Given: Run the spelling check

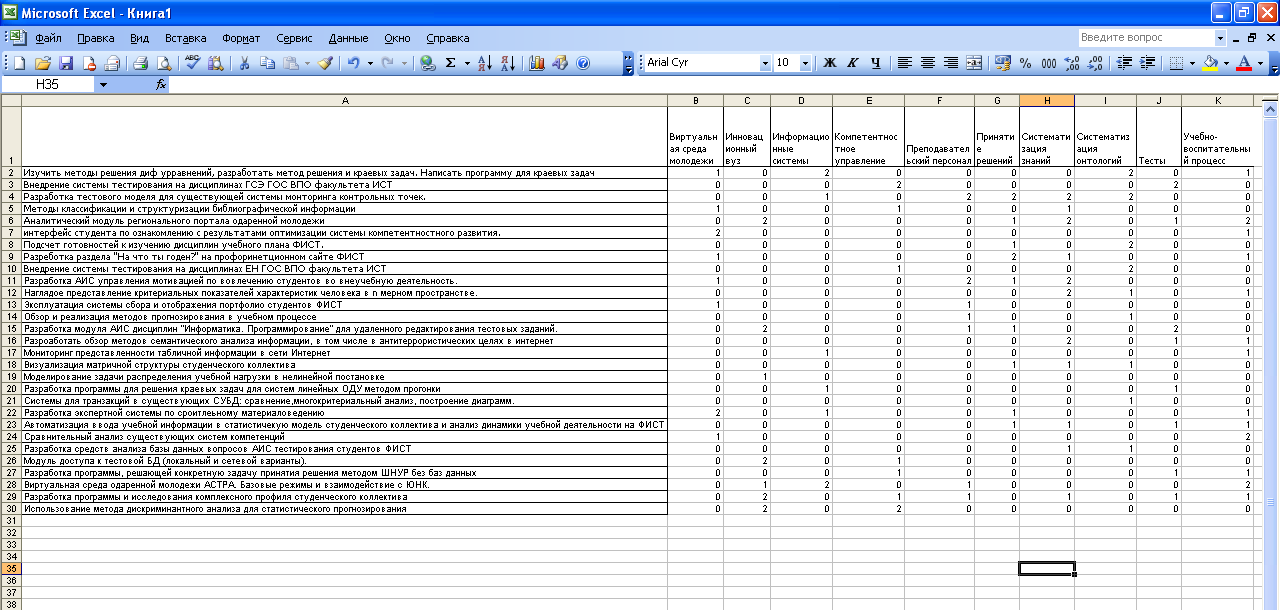Looking at the screenshot, I should [x=193, y=62].
